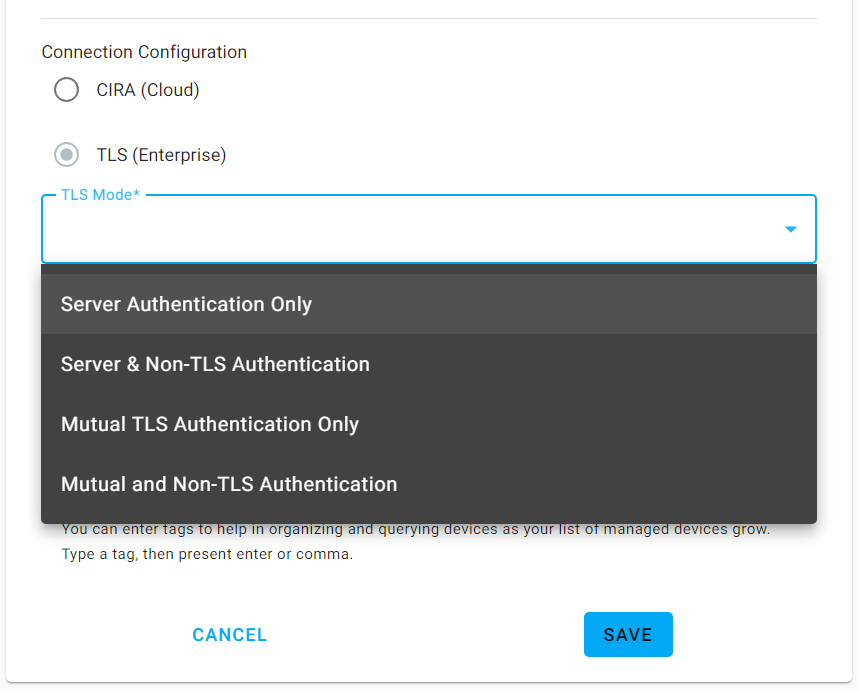The image size is (859, 691).
Task: Collapse the TLS Mode options list
Action: tap(790, 229)
